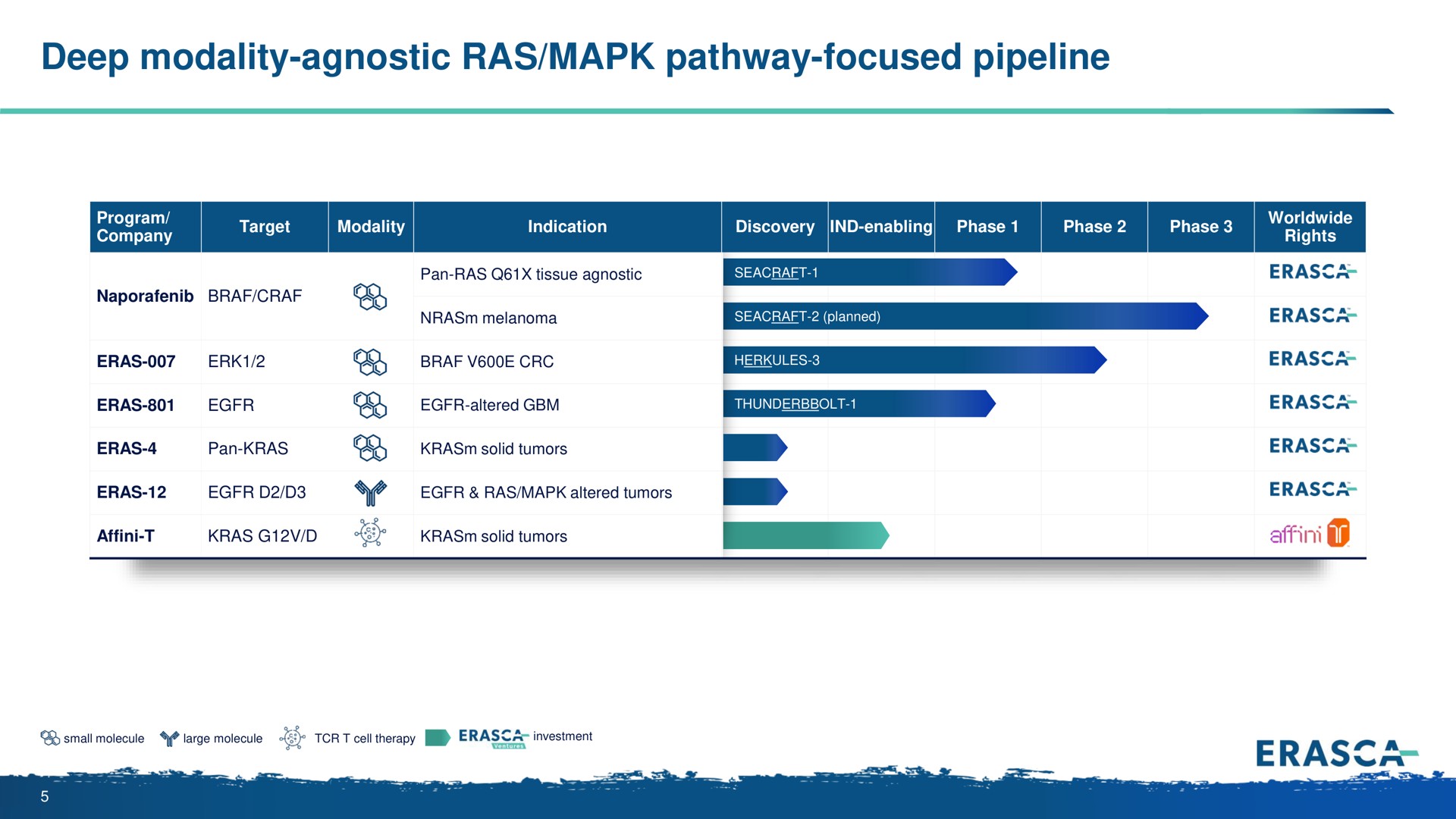Click the slide number 5
The height and width of the screenshot is (819, 1456).
tap(45, 796)
